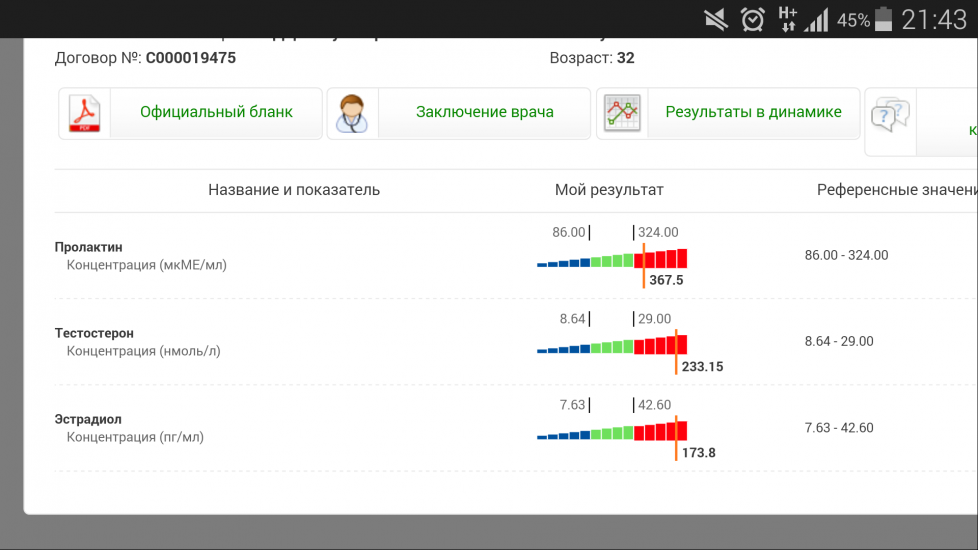Image resolution: width=978 pixels, height=550 pixels.
Task: Tap the battery indicator icon
Action: pos(884,19)
